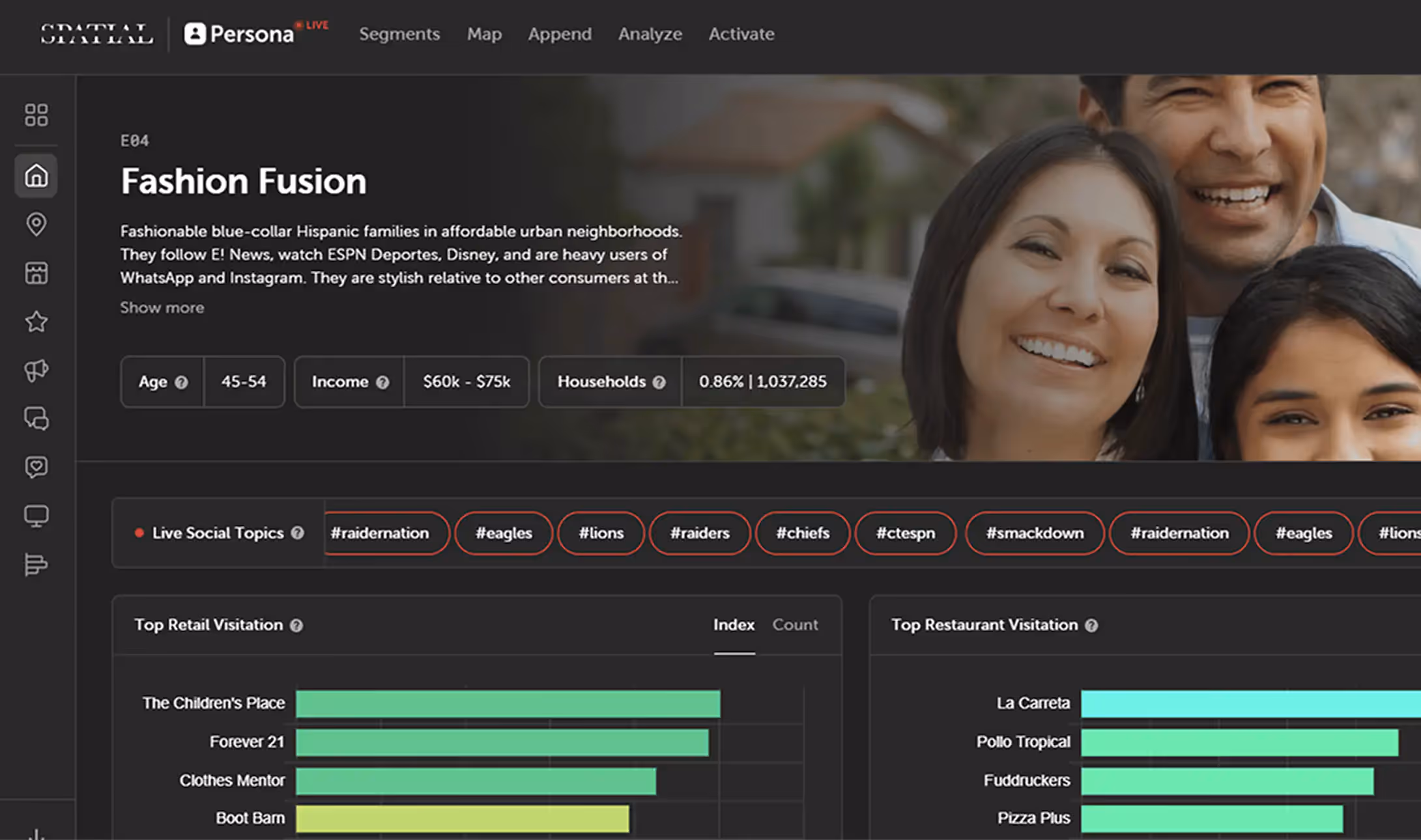This screenshot has height=840, width=1421.
Task: Expand description with Show more
Action: tap(162, 307)
